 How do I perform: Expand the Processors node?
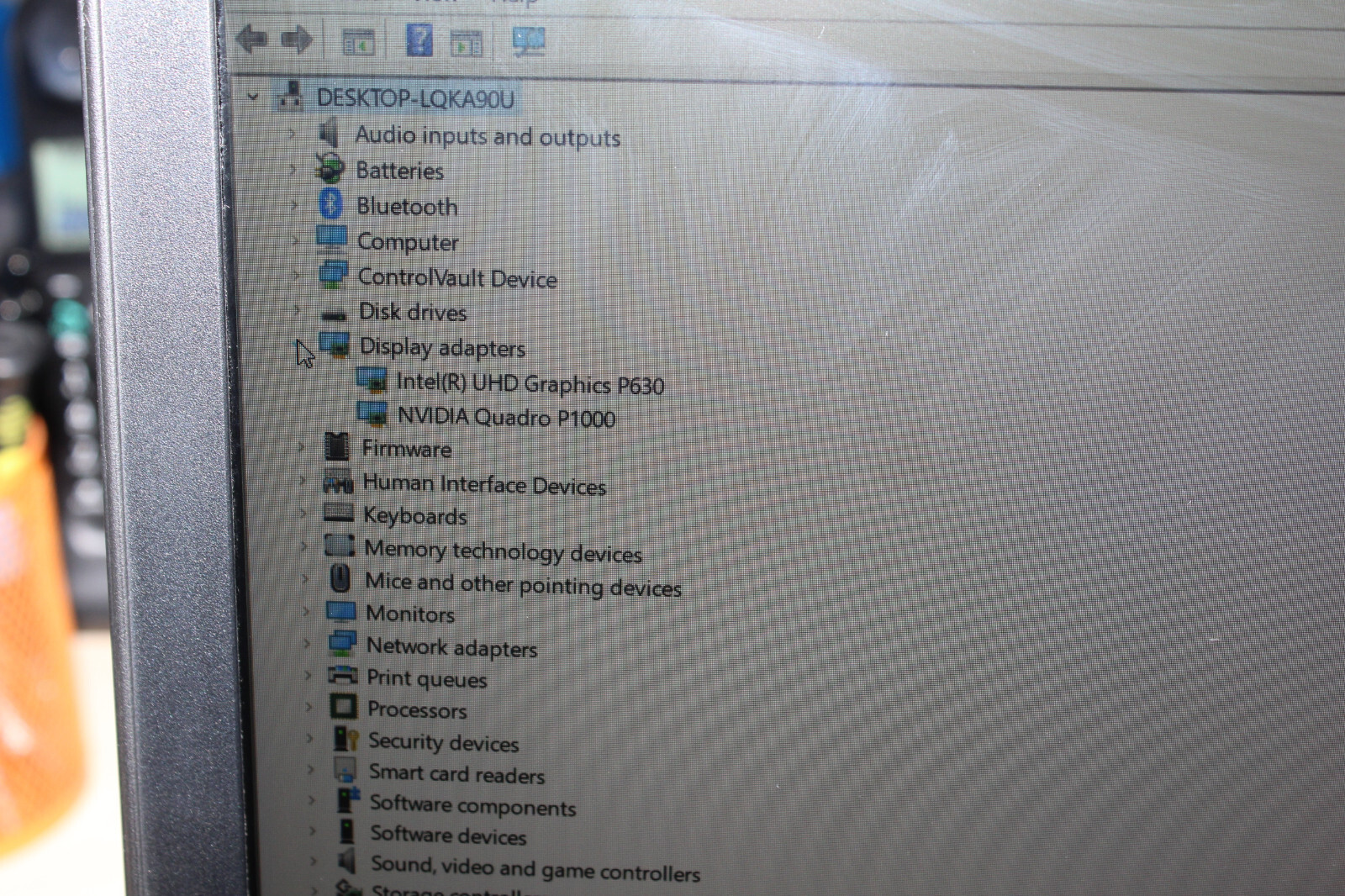point(309,707)
